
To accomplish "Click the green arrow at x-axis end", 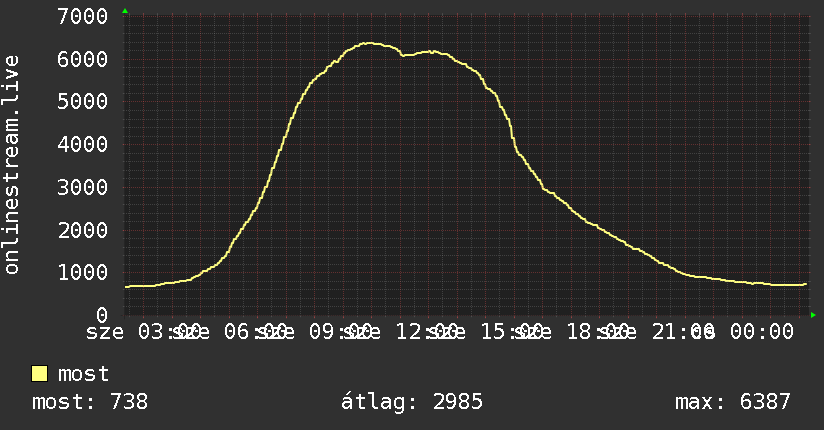I will point(813,315).
